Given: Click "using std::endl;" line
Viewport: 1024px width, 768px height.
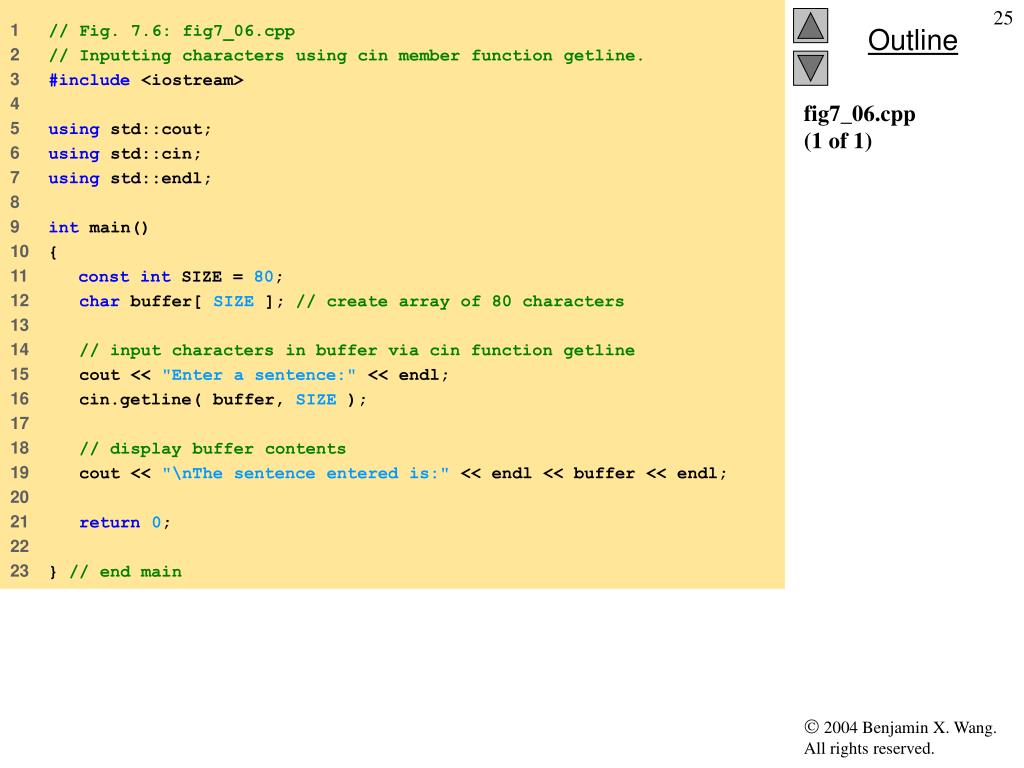Looking at the screenshot, I should click(x=130, y=178).
